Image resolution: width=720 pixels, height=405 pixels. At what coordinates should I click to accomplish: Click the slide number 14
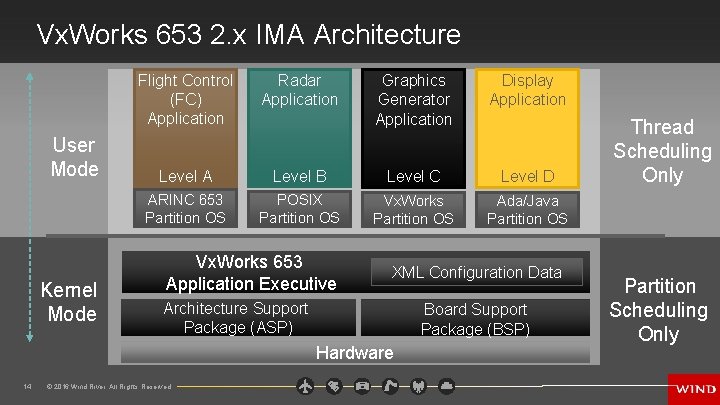(x=28, y=387)
